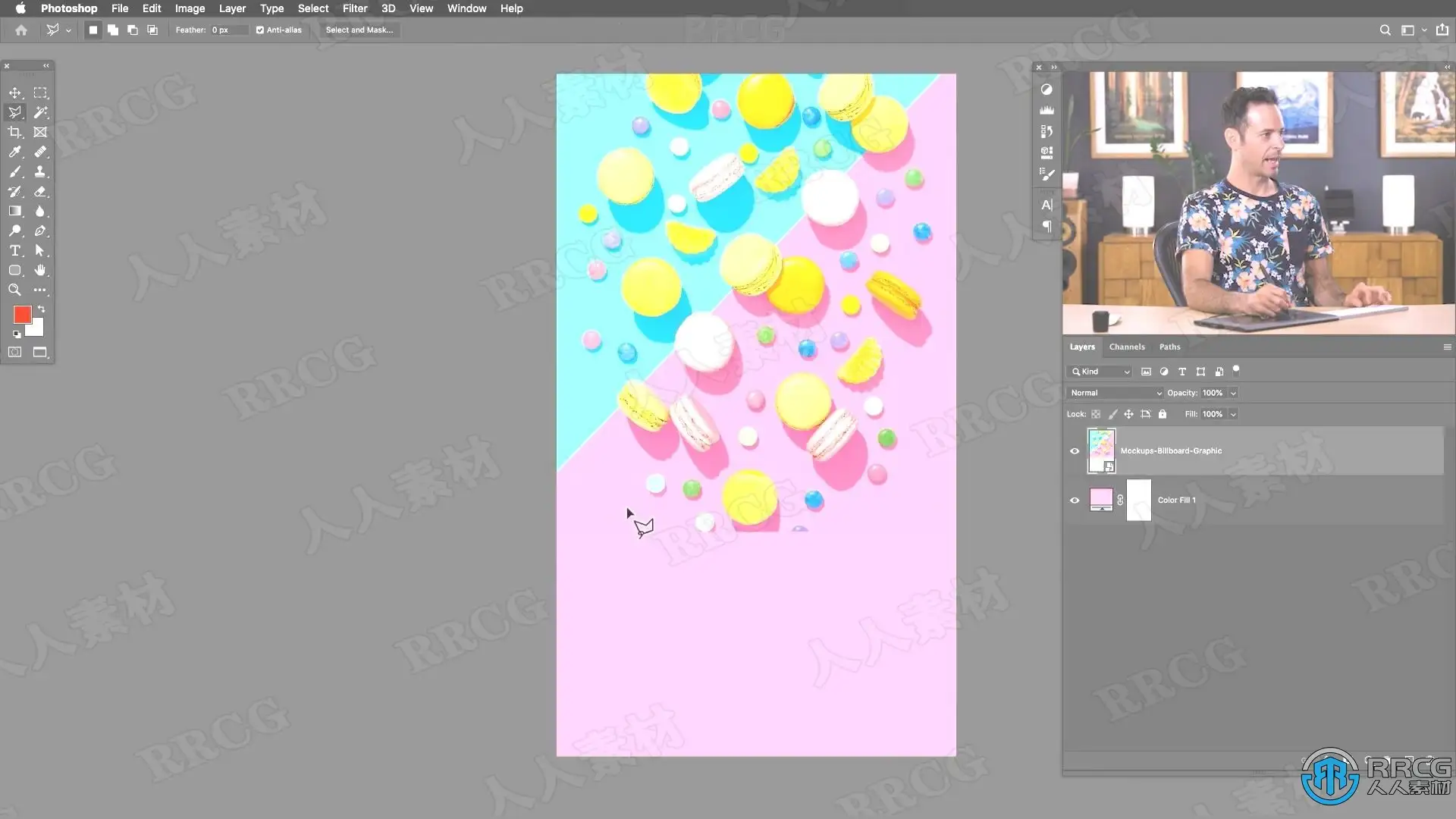Select the Zoom tool
The height and width of the screenshot is (819, 1456).
[14, 290]
